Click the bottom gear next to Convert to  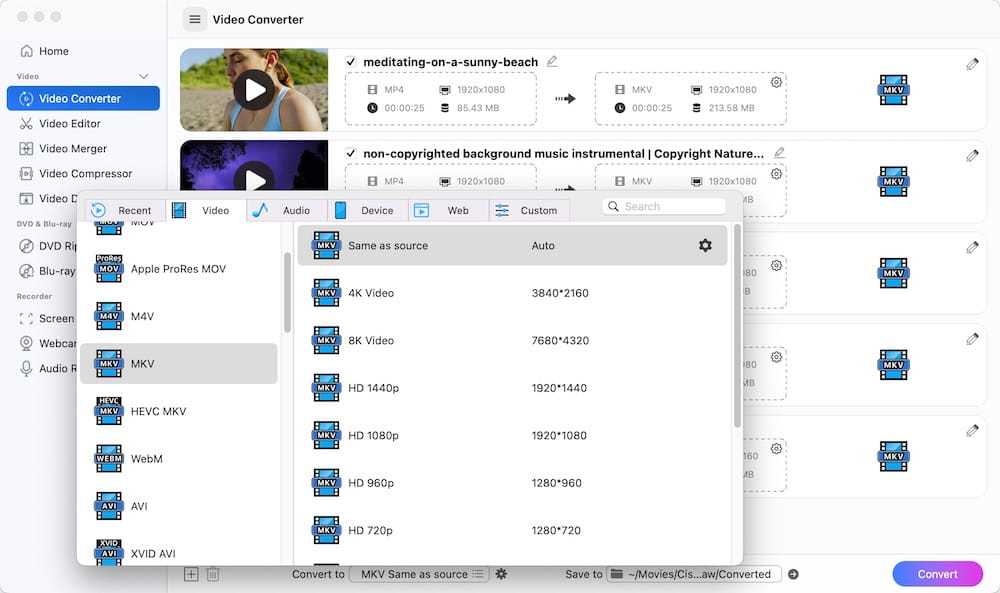pos(501,574)
